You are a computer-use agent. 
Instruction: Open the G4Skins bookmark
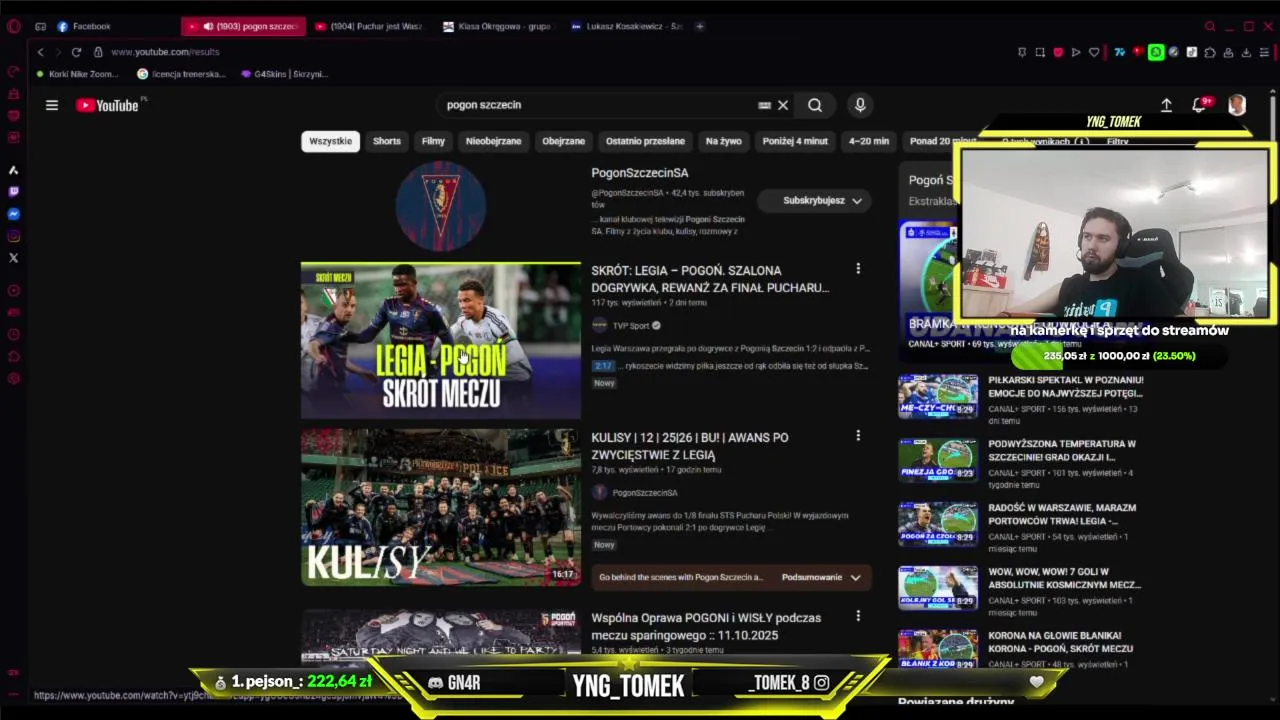coord(284,74)
